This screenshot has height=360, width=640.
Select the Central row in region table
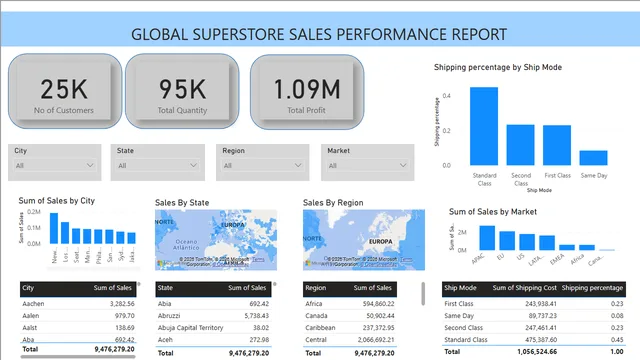click(x=350, y=340)
